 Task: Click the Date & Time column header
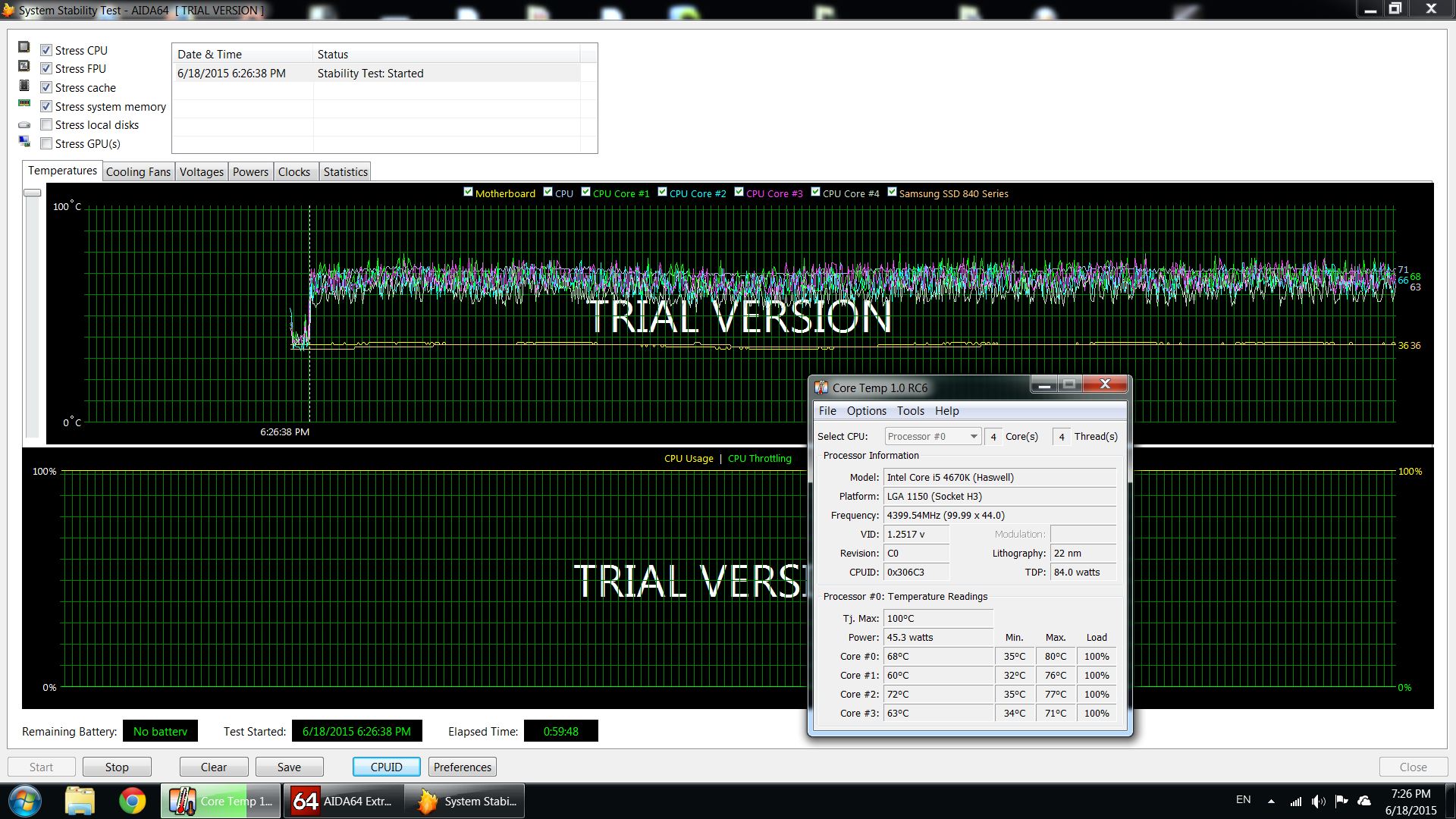click(x=243, y=54)
